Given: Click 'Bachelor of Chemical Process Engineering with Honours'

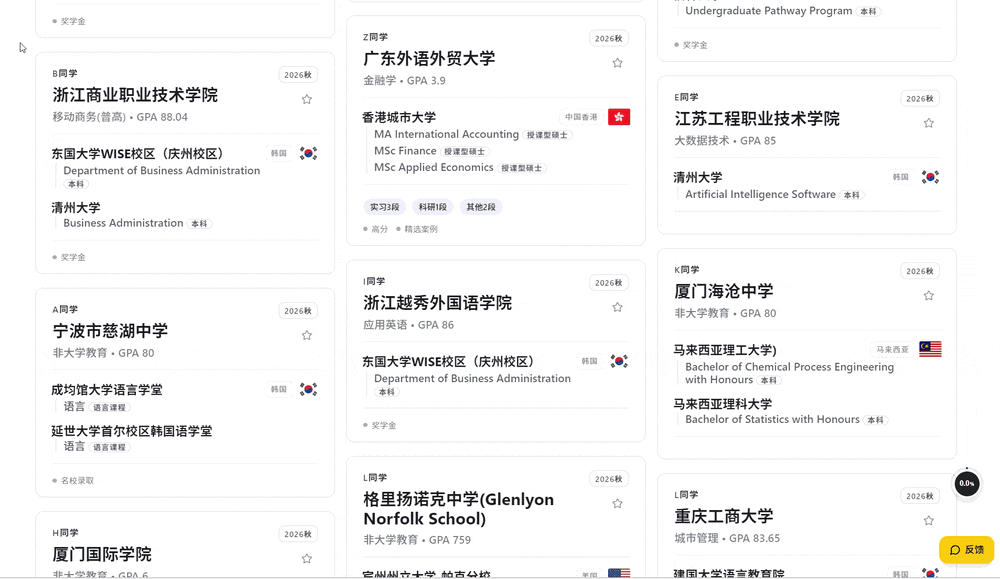Looking at the screenshot, I should [790, 373].
